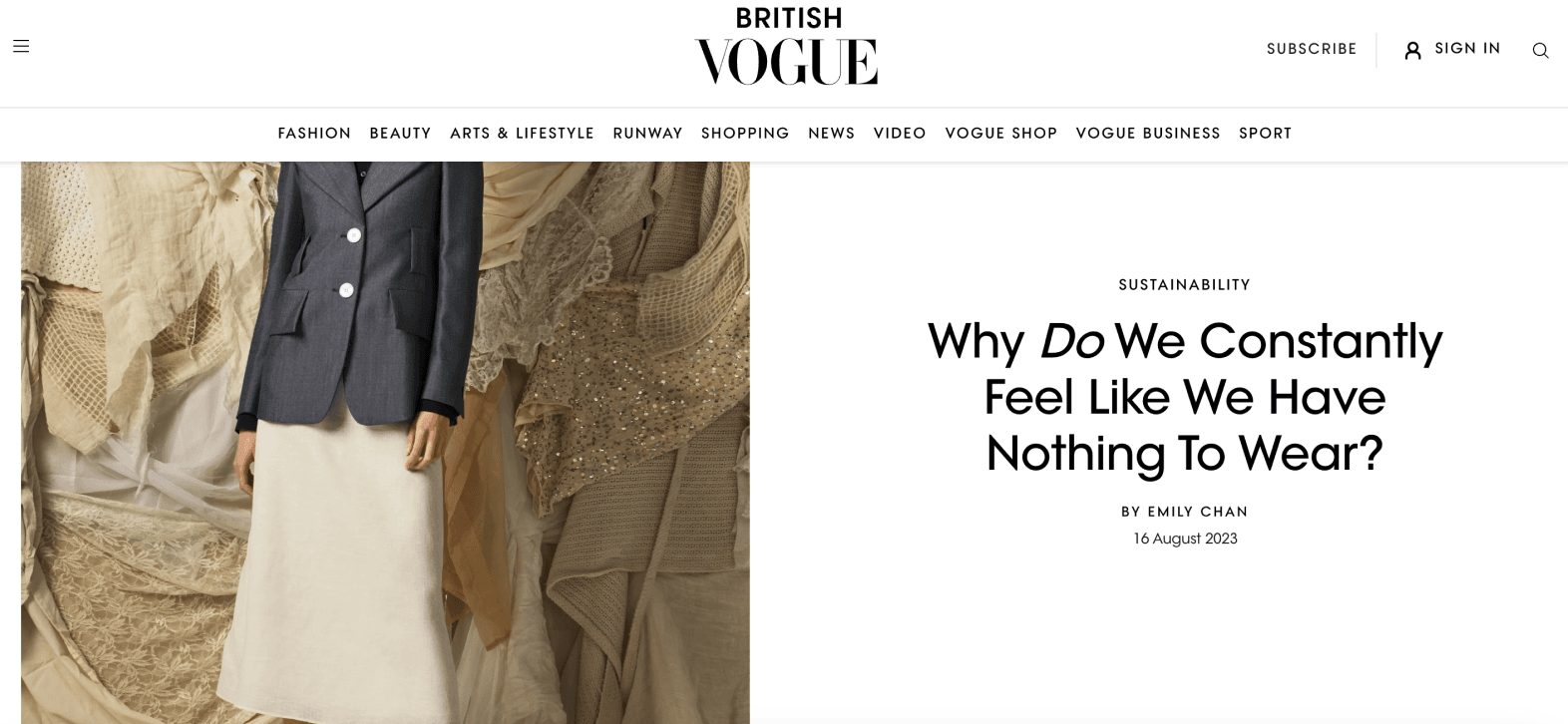This screenshot has width=1568, height=724.
Task: Open the RUNWAY section
Action: 646,133
